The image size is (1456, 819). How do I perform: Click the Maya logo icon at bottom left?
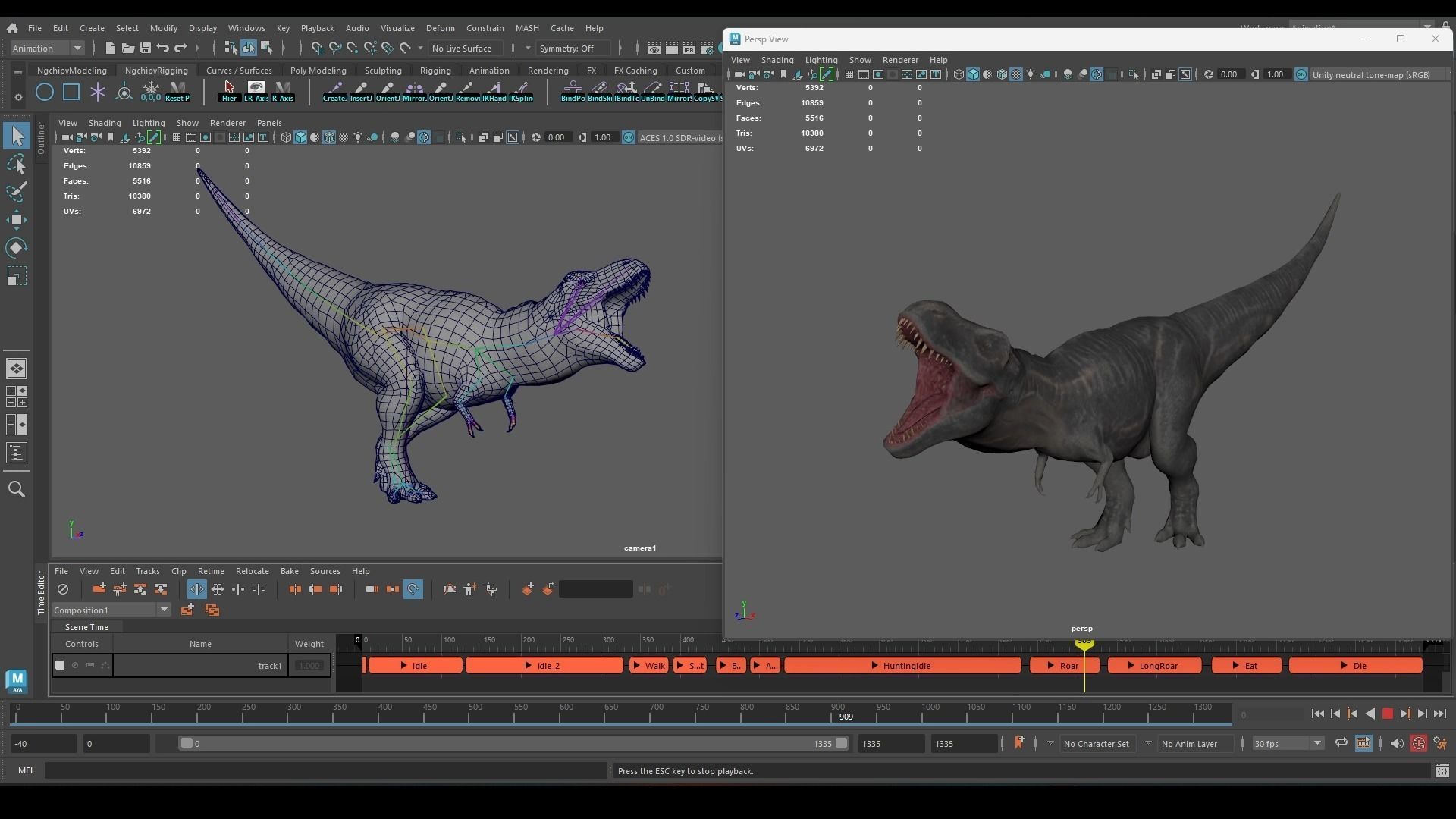[17, 680]
